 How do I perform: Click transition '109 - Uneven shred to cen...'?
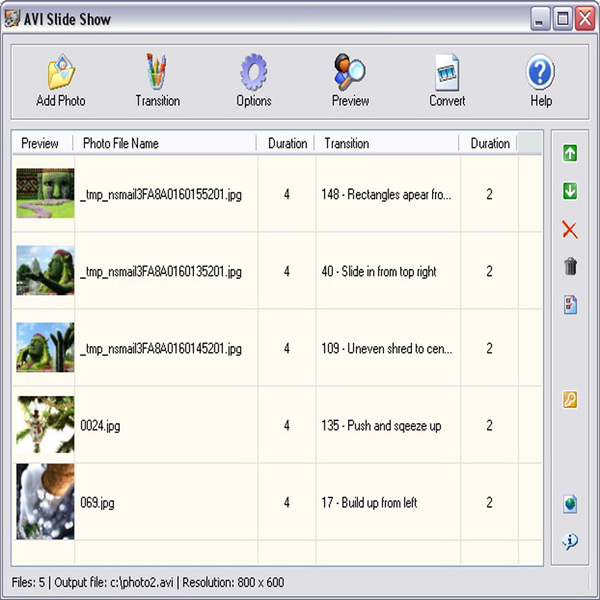[x=386, y=348]
